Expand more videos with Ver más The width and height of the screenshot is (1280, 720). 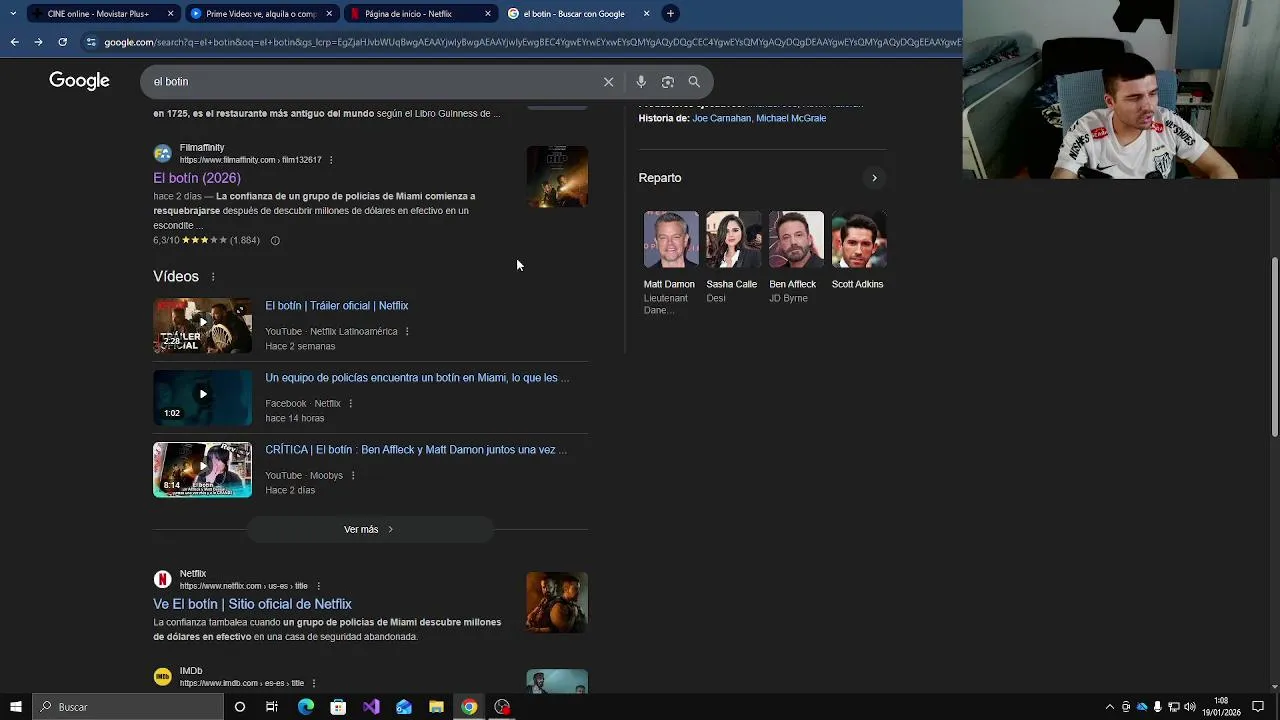pyautogui.click(x=370, y=529)
